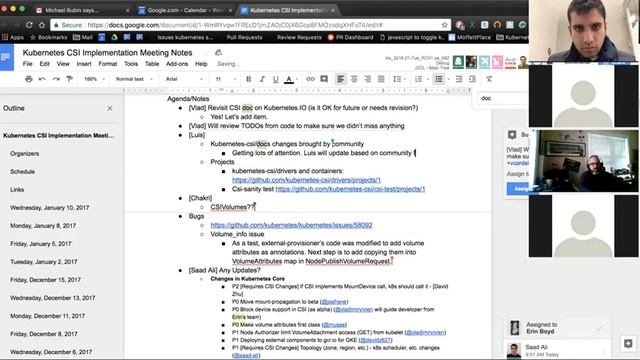Image resolution: width=640 pixels, height=360 pixels.
Task: Open the text color picker
Action: point(289,79)
